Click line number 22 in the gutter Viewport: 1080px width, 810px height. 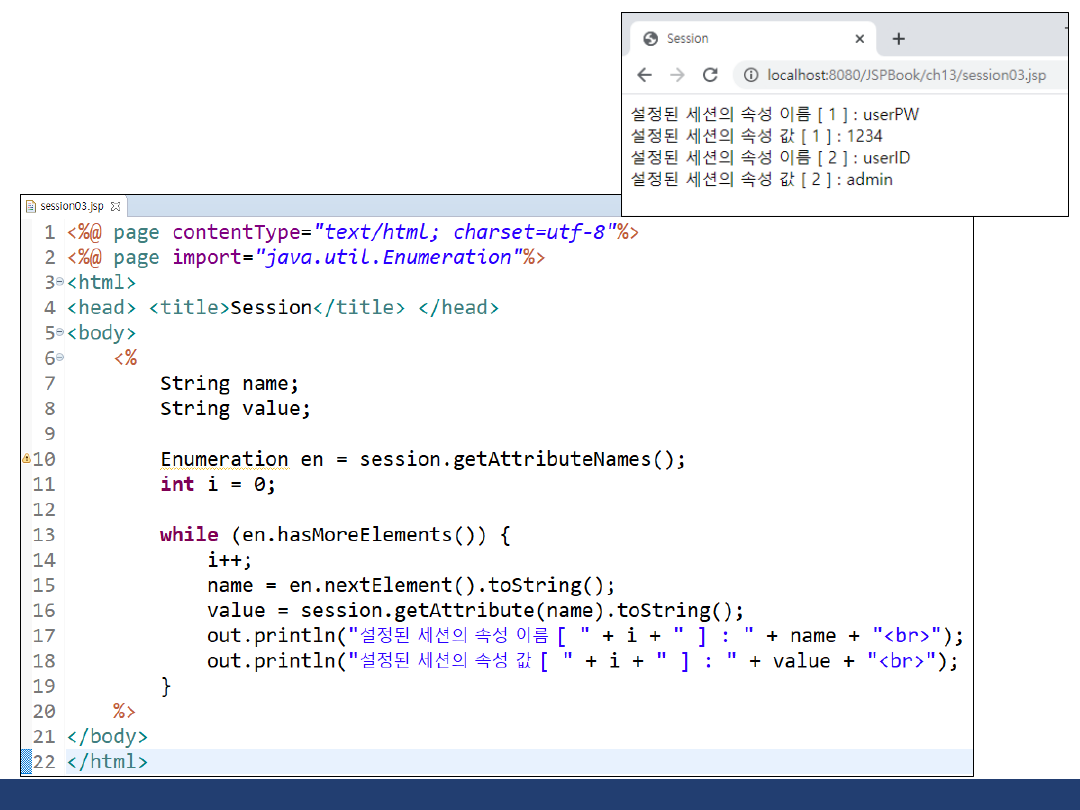(44, 761)
